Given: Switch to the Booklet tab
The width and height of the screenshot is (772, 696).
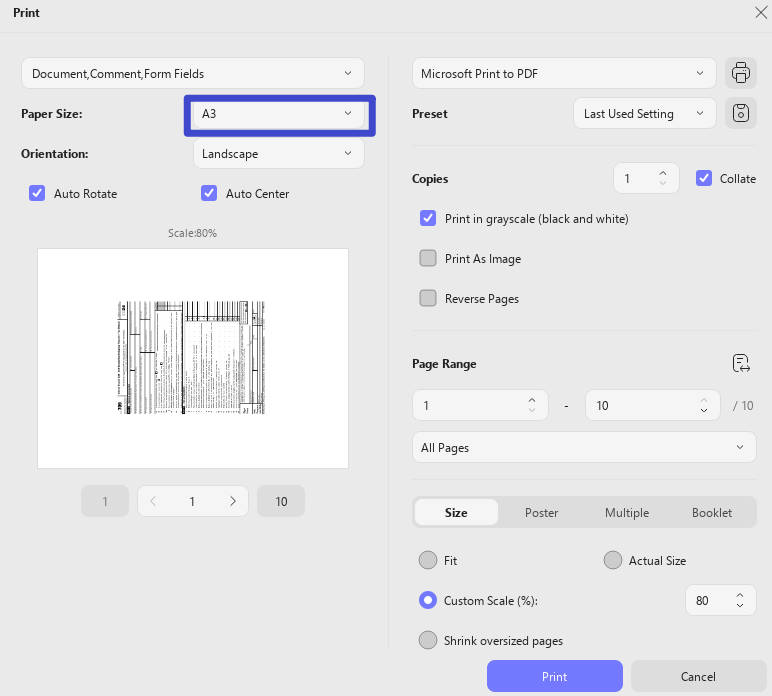Looking at the screenshot, I should point(711,512).
